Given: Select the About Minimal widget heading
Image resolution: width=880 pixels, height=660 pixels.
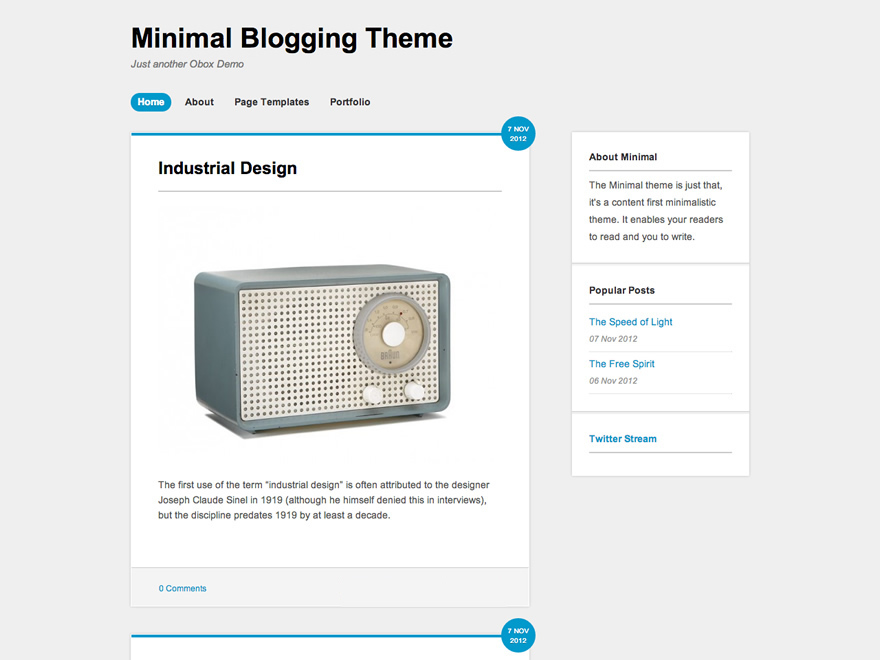Looking at the screenshot, I should click(x=622, y=157).
